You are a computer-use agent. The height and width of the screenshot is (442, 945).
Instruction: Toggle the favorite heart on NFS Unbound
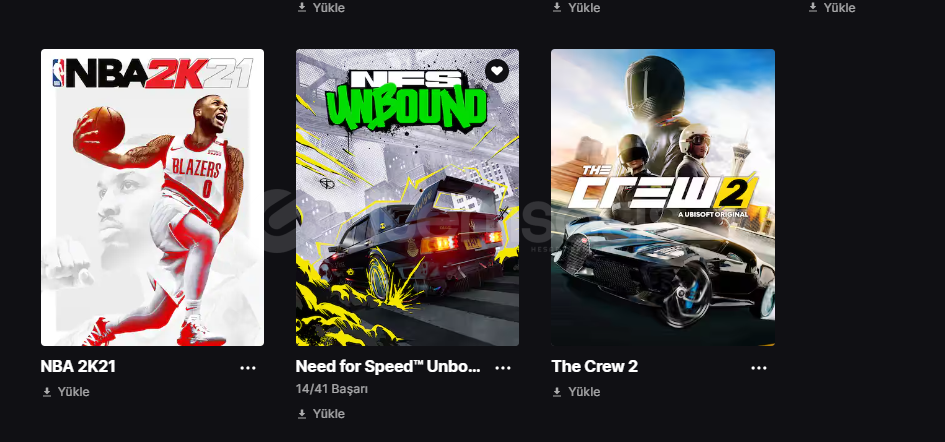[497, 71]
